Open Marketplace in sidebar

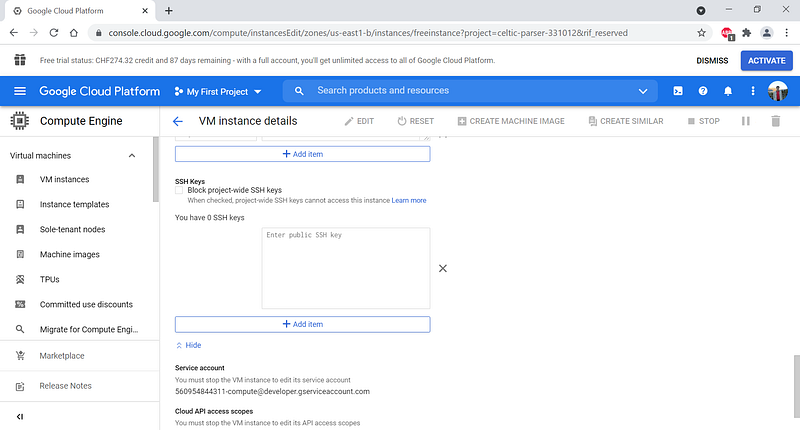click(62, 356)
